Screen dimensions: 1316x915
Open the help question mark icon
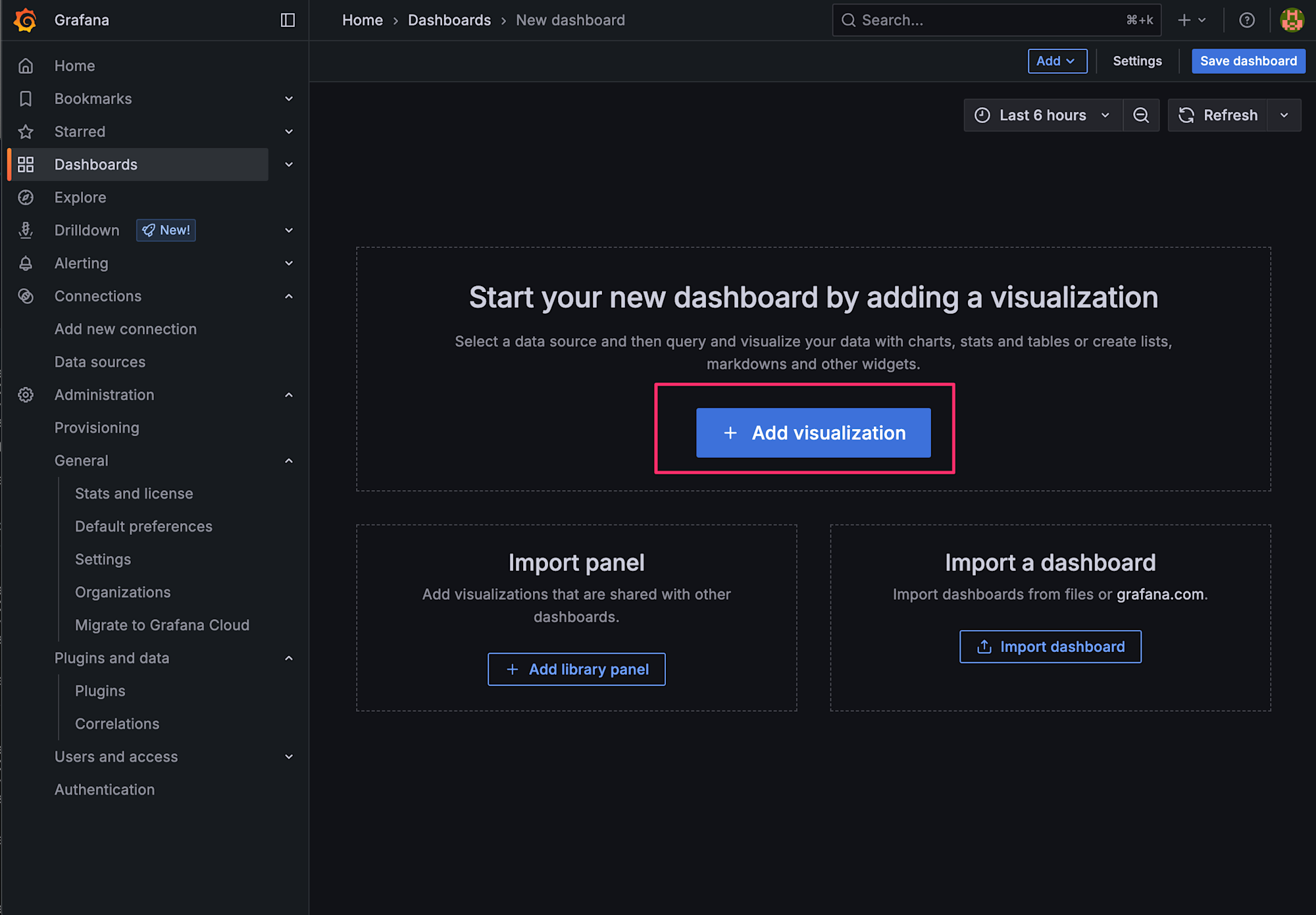pyautogui.click(x=1247, y=20)
